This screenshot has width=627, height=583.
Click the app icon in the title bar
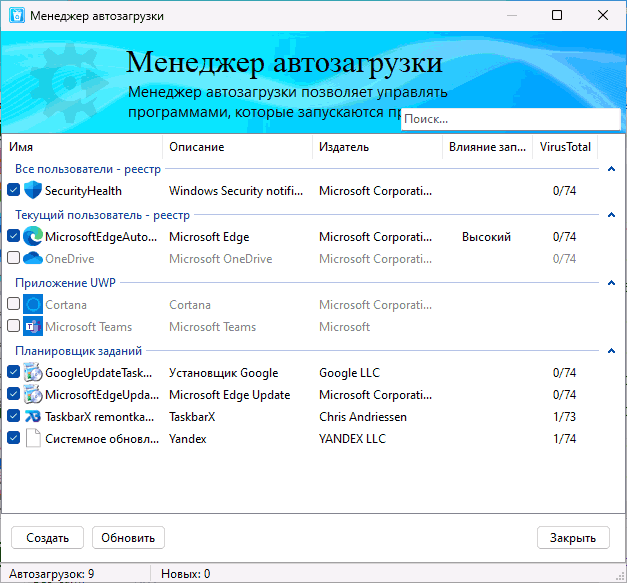click(17, 16)
